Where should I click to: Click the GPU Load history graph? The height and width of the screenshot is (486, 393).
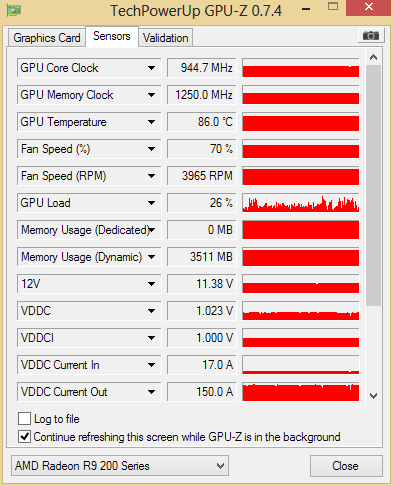pyautogui.click(x=301, y=203)
